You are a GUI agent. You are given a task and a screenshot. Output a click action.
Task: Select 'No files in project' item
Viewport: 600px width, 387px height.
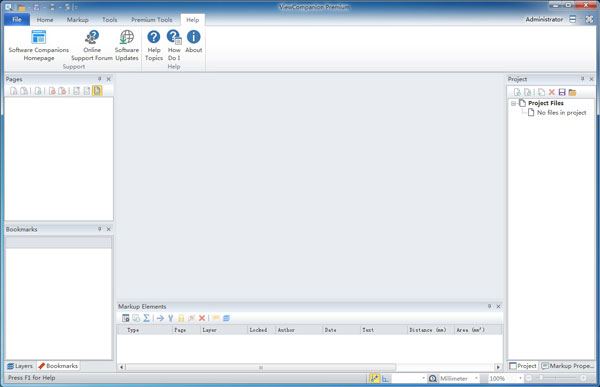[561, 113]
